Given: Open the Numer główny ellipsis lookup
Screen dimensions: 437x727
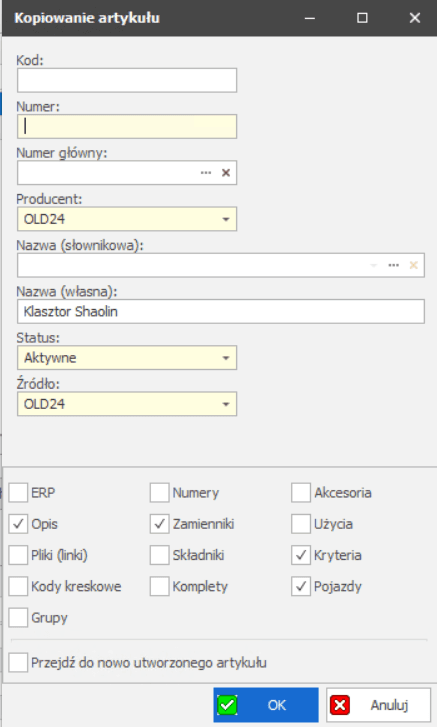Looking at the screenshot, I should (206, 173).
